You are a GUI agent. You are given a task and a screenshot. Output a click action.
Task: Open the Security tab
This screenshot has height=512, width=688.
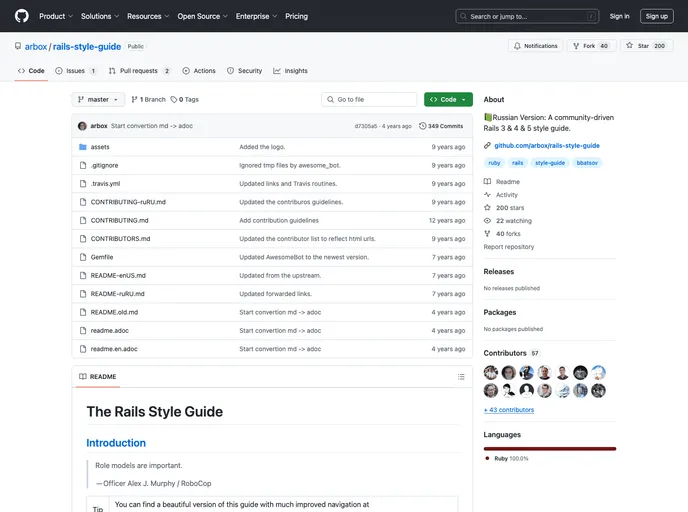[x=244, y=71]
